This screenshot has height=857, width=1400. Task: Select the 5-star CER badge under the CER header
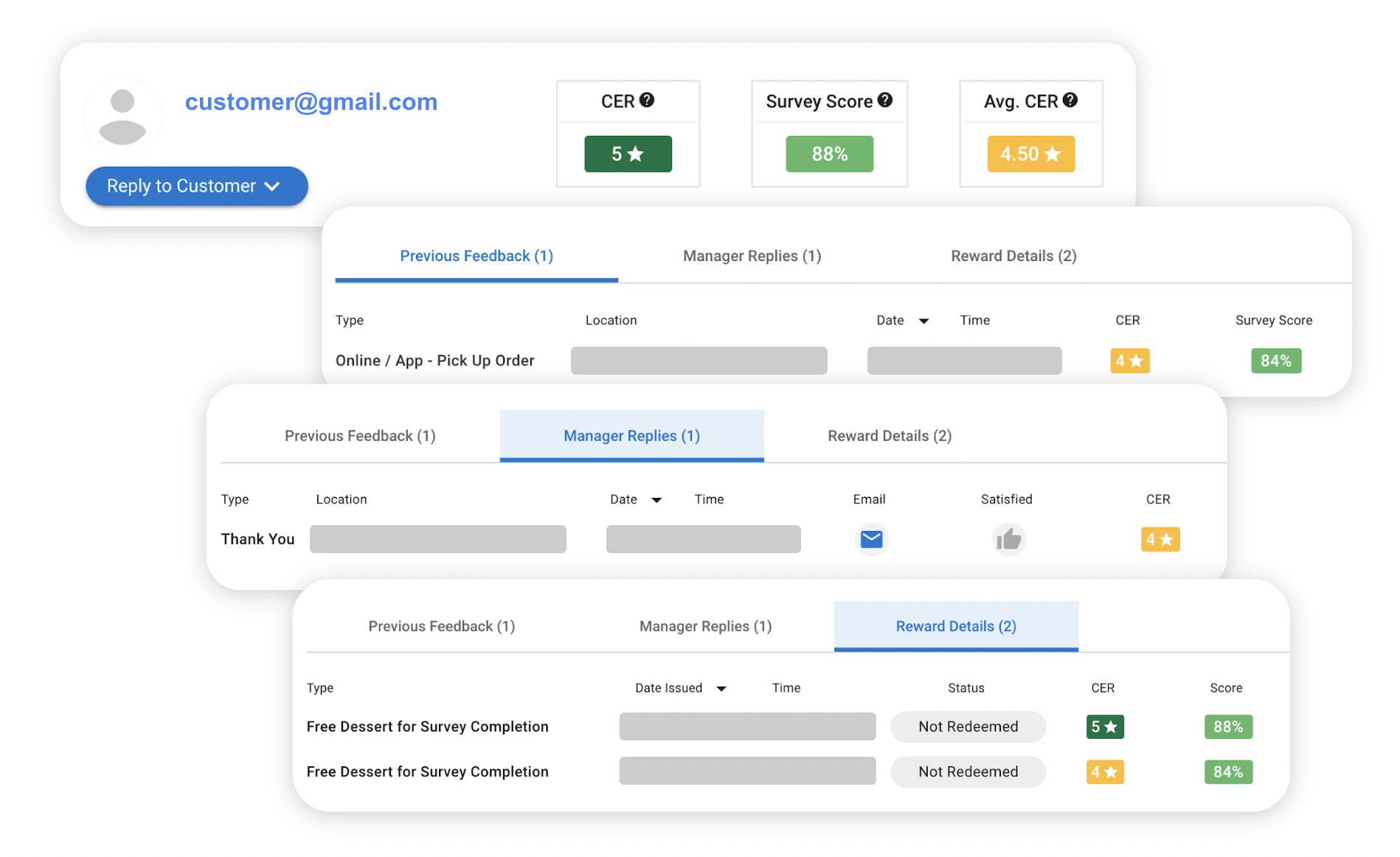point(628,153)
